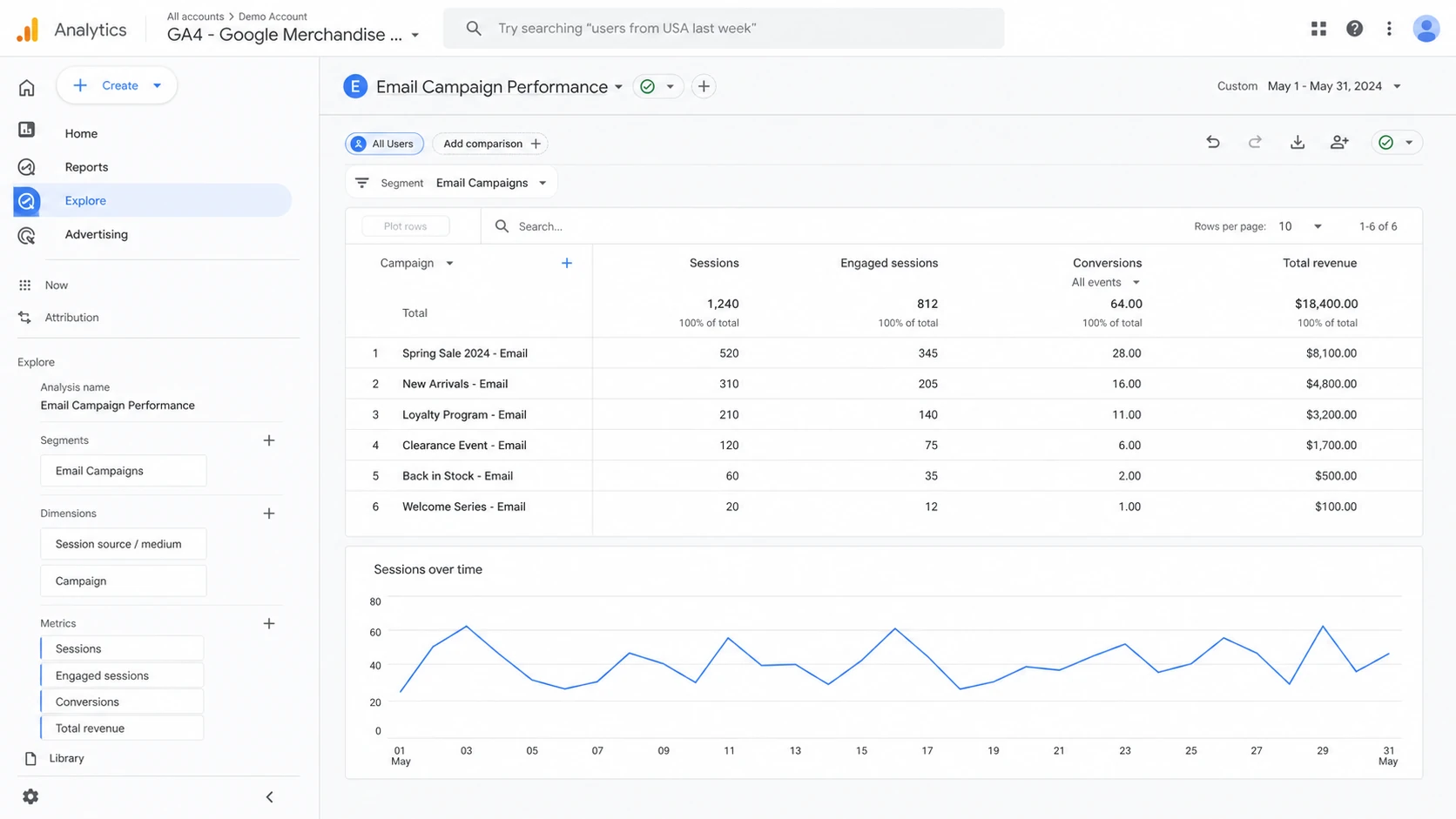
Task: Click the Sessions column header
Action: click(714, 263)
